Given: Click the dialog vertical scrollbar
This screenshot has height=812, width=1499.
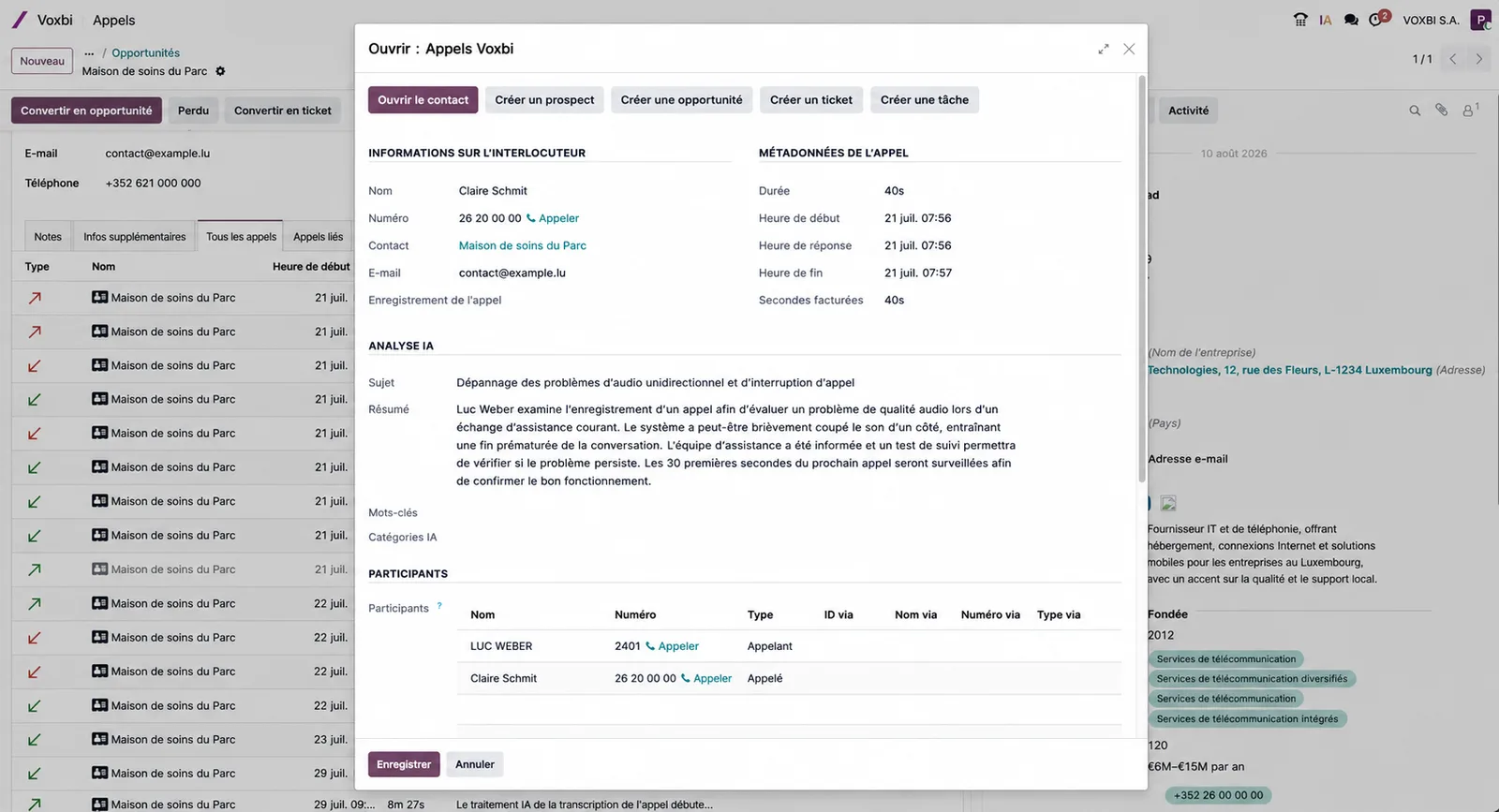Looking at the screenshot, I should point(1141,281).
